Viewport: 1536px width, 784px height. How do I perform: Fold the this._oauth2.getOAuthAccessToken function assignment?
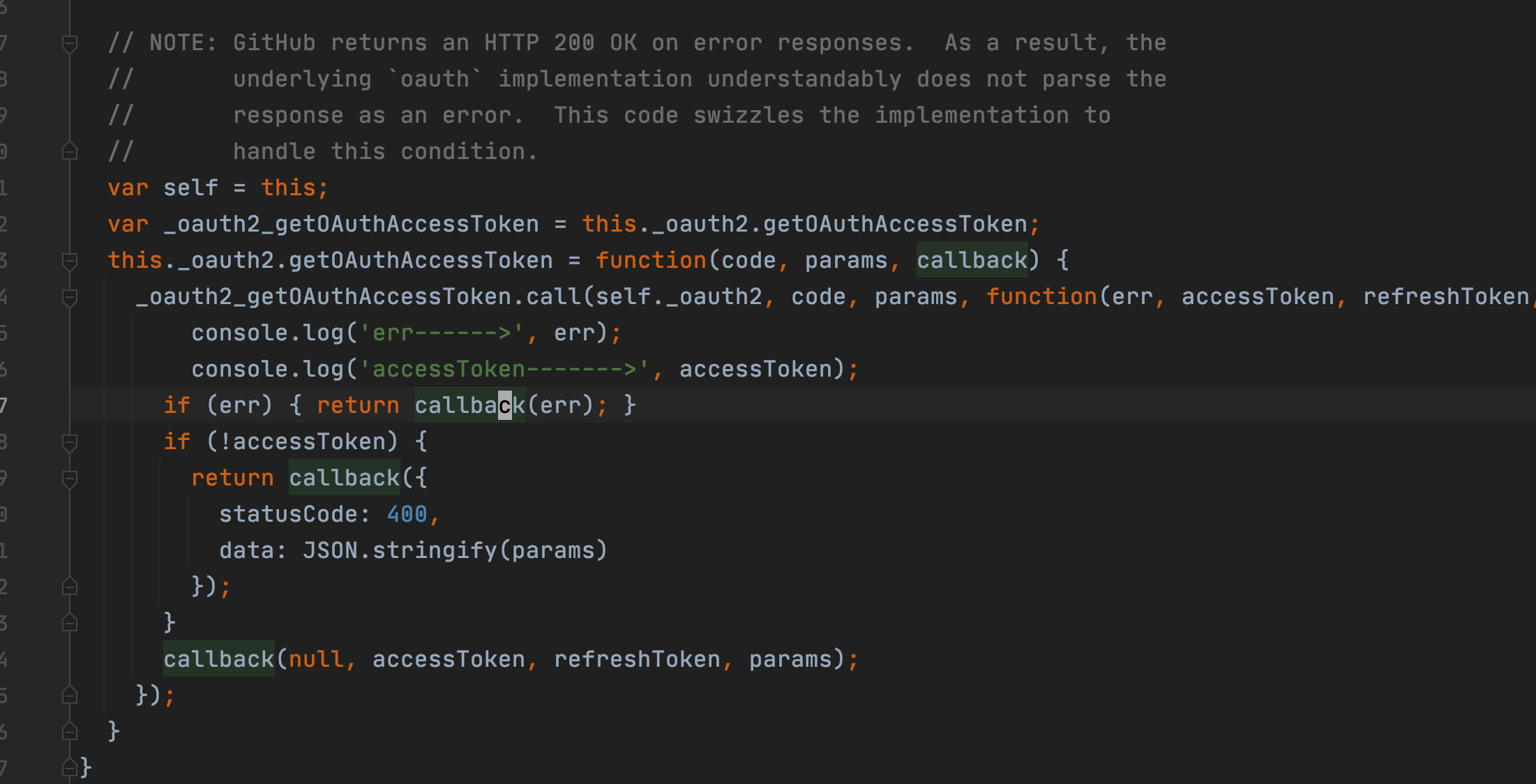(x=70, y=261)
